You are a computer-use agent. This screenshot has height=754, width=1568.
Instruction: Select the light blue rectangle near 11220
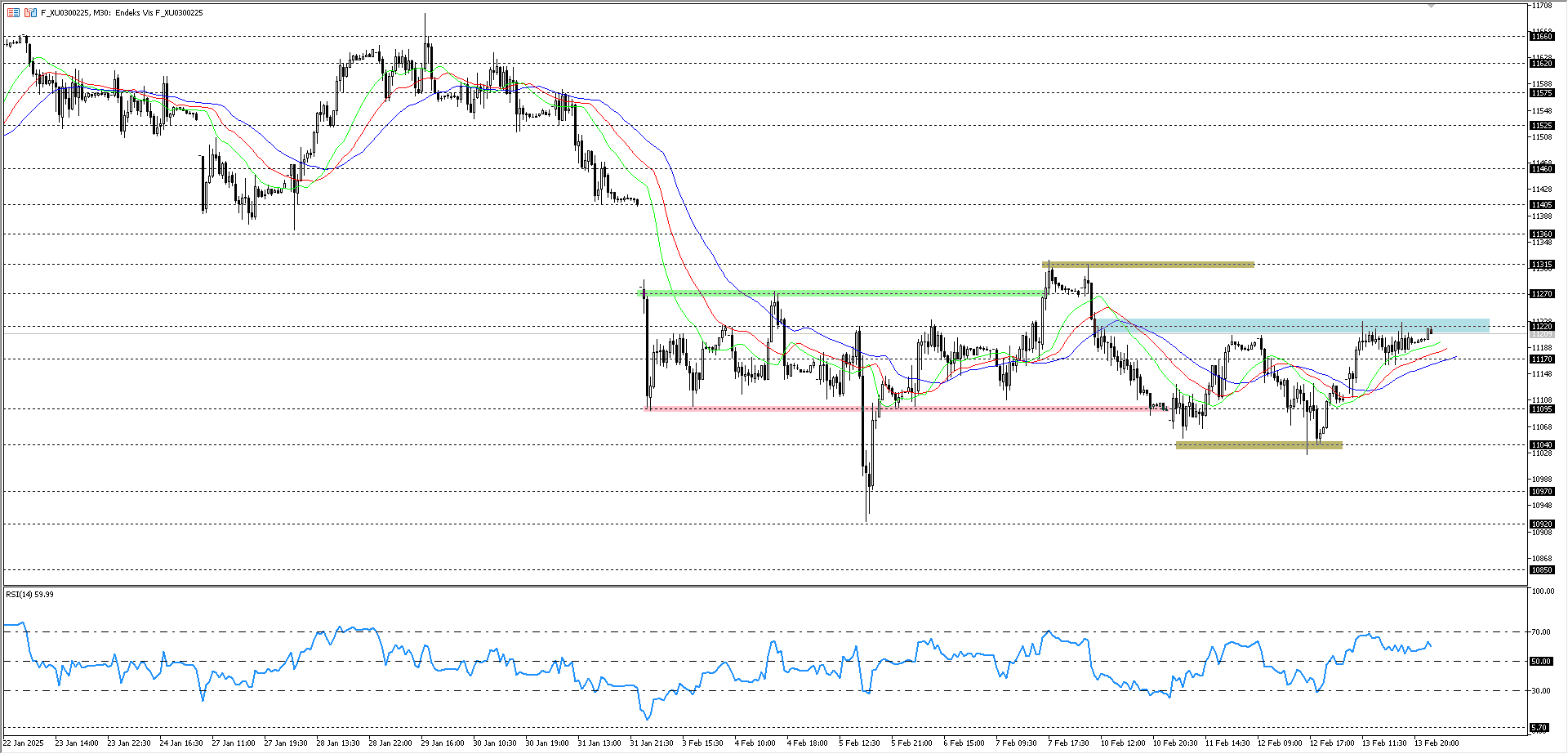click(1292, 325)
